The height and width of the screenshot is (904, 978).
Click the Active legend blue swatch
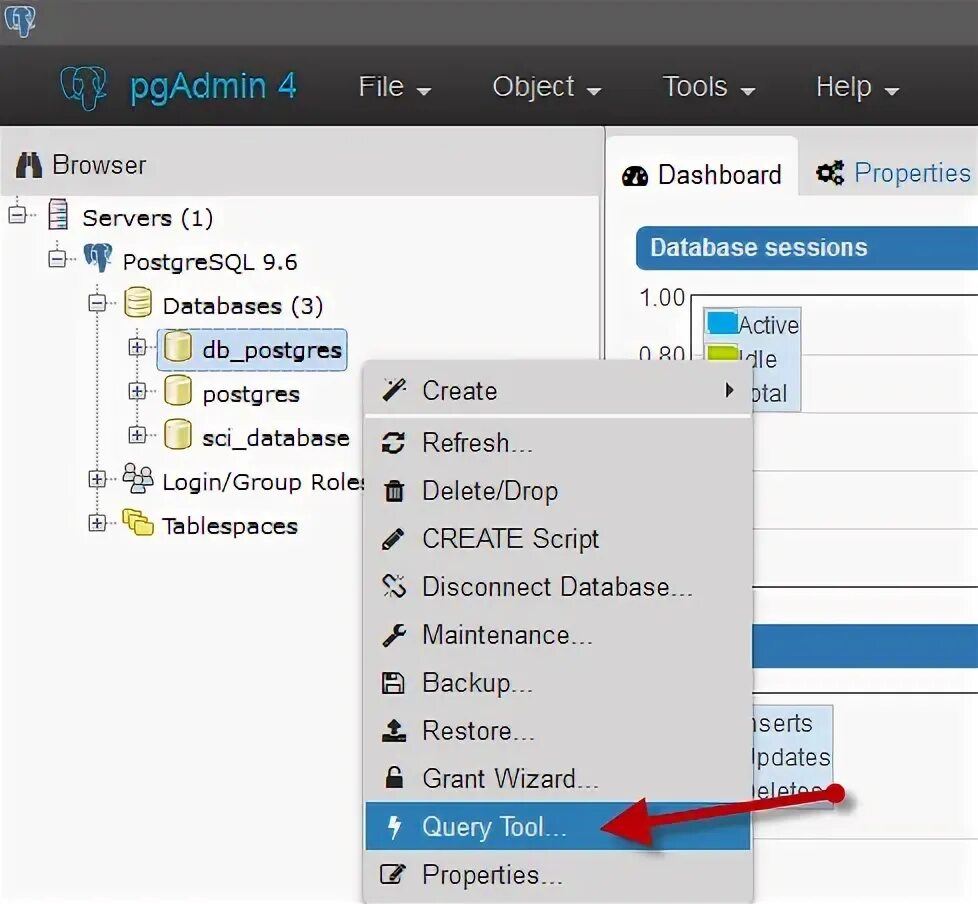click(x=722, y=323)
